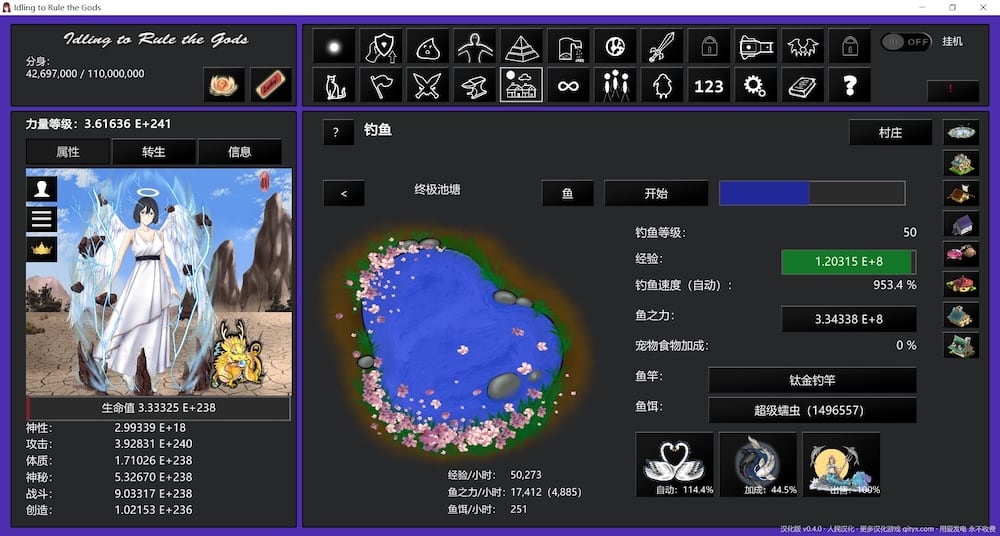Screen dimensions: 1000x536
Task: Switch to the 转生 rebirth tab
Action: coord(154,152)
